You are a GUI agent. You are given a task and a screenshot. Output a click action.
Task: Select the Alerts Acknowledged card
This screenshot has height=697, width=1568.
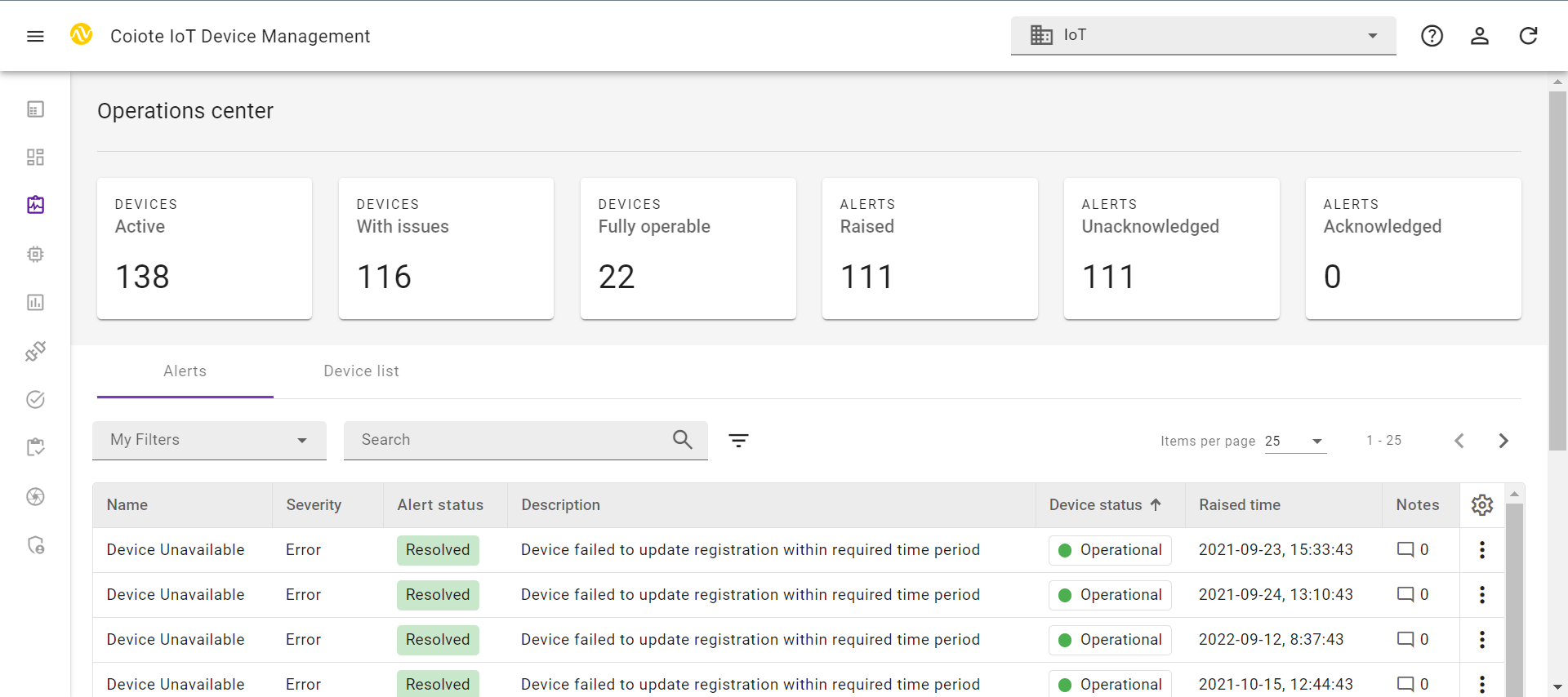pos(1413,248)
